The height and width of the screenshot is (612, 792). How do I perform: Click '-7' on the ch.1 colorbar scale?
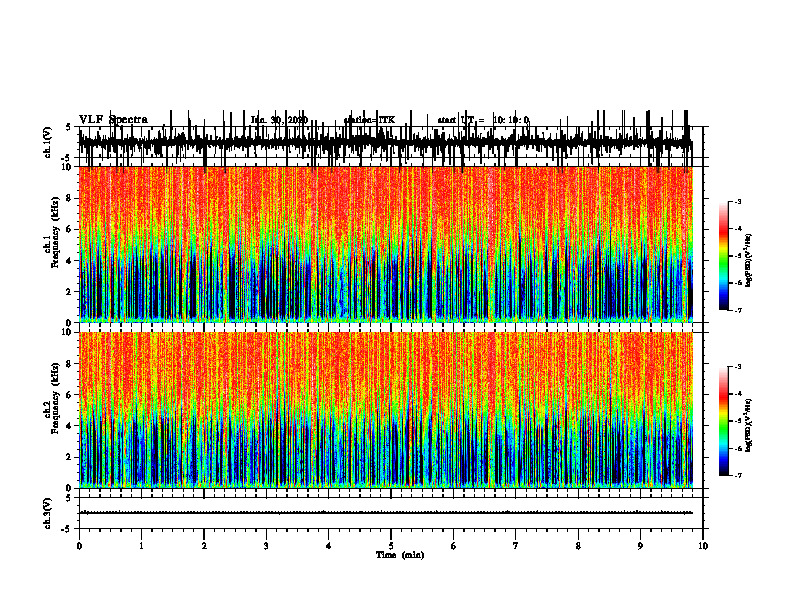[x=738, y=310]
